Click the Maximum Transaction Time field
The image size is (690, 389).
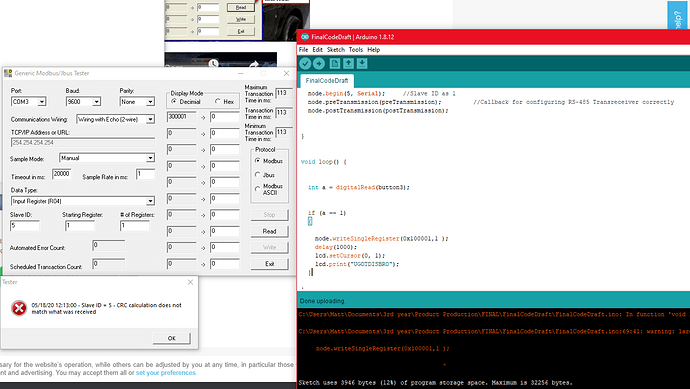(x=284, y=93)
